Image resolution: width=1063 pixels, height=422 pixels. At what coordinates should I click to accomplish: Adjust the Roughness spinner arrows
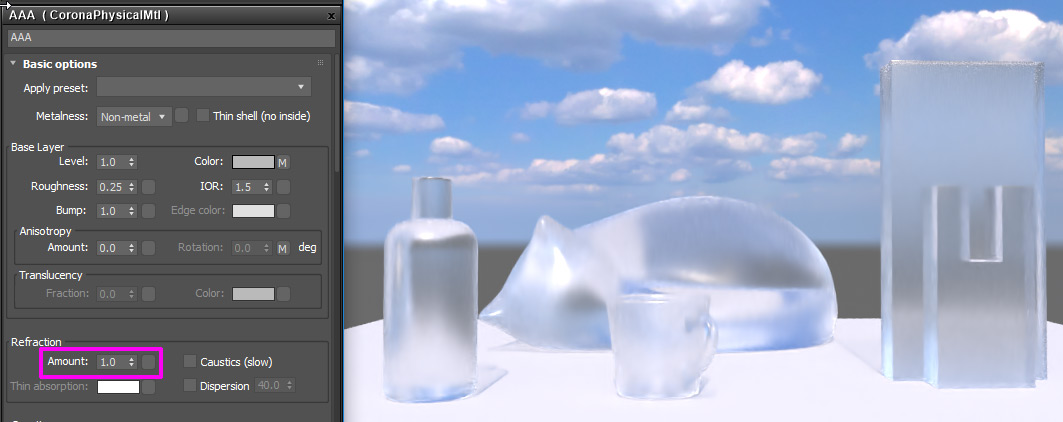pos(132,187)
